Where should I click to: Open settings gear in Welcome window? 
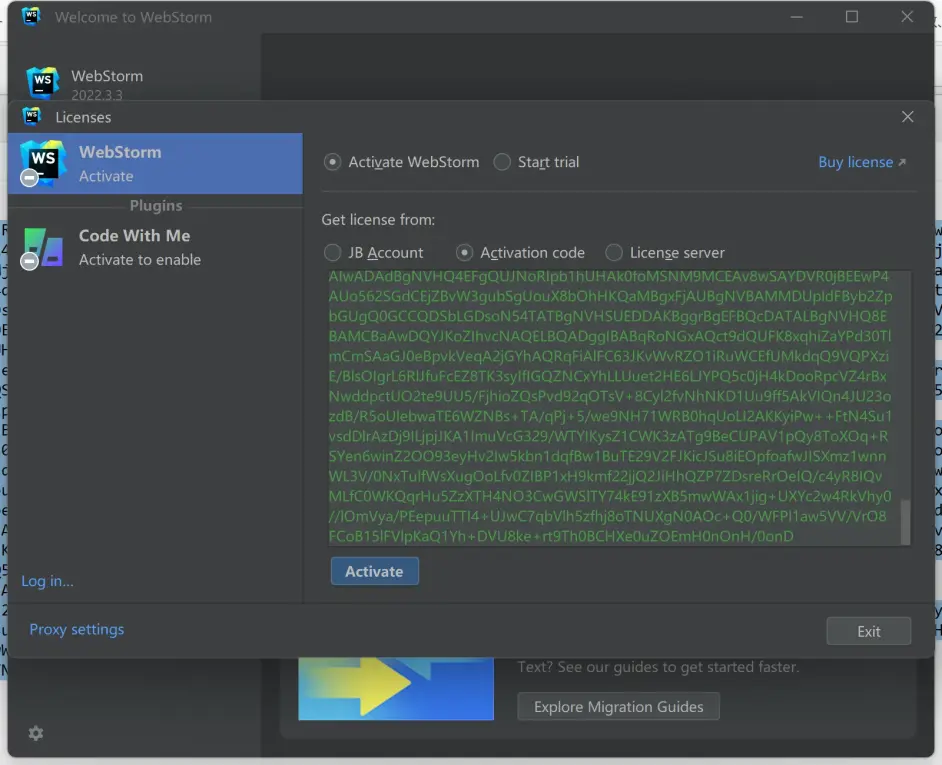35,733
